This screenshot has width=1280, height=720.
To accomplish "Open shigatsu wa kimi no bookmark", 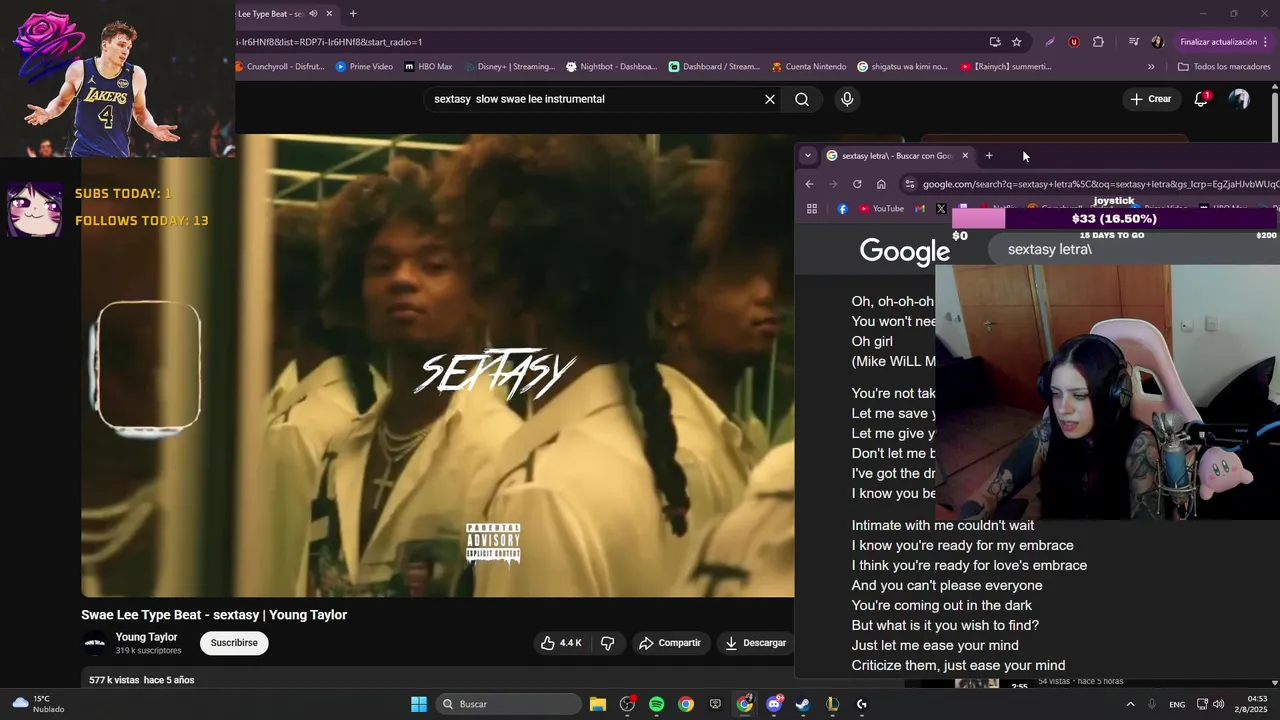I will [902, 67].
